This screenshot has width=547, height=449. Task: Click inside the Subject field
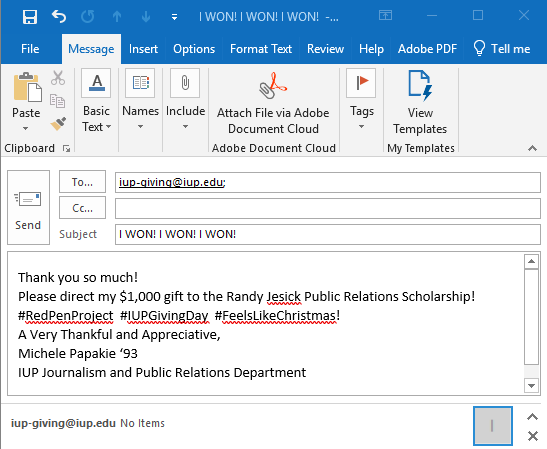[x=328, y=234]
